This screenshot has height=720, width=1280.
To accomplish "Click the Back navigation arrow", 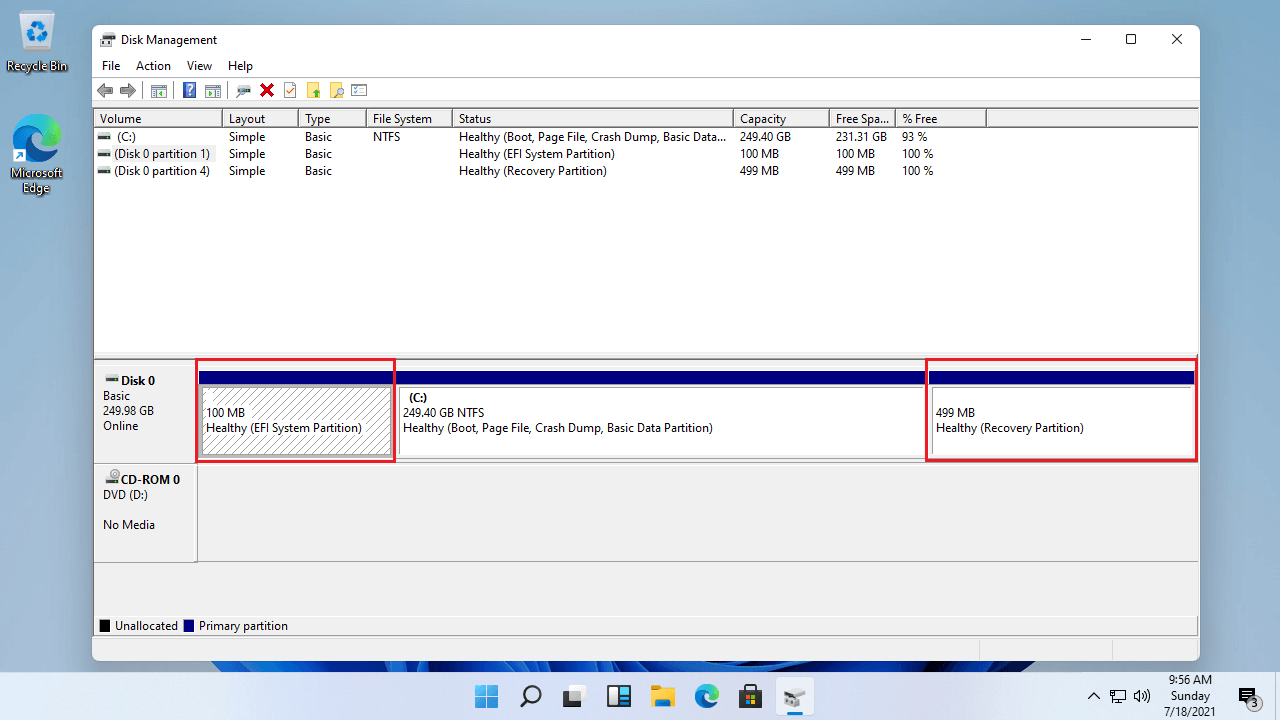I will (x=105, y=90).
